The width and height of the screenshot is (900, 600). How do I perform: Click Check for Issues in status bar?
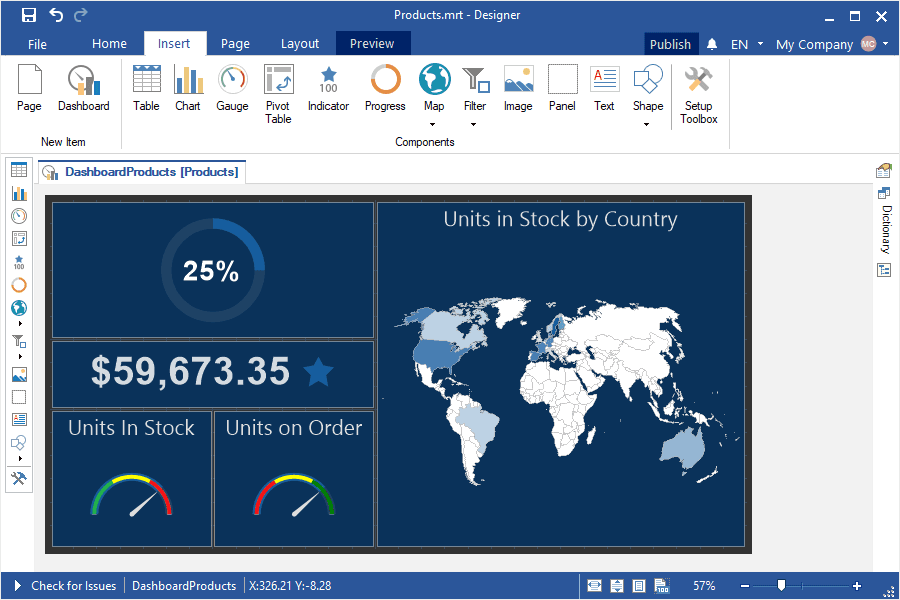(73, 586)
